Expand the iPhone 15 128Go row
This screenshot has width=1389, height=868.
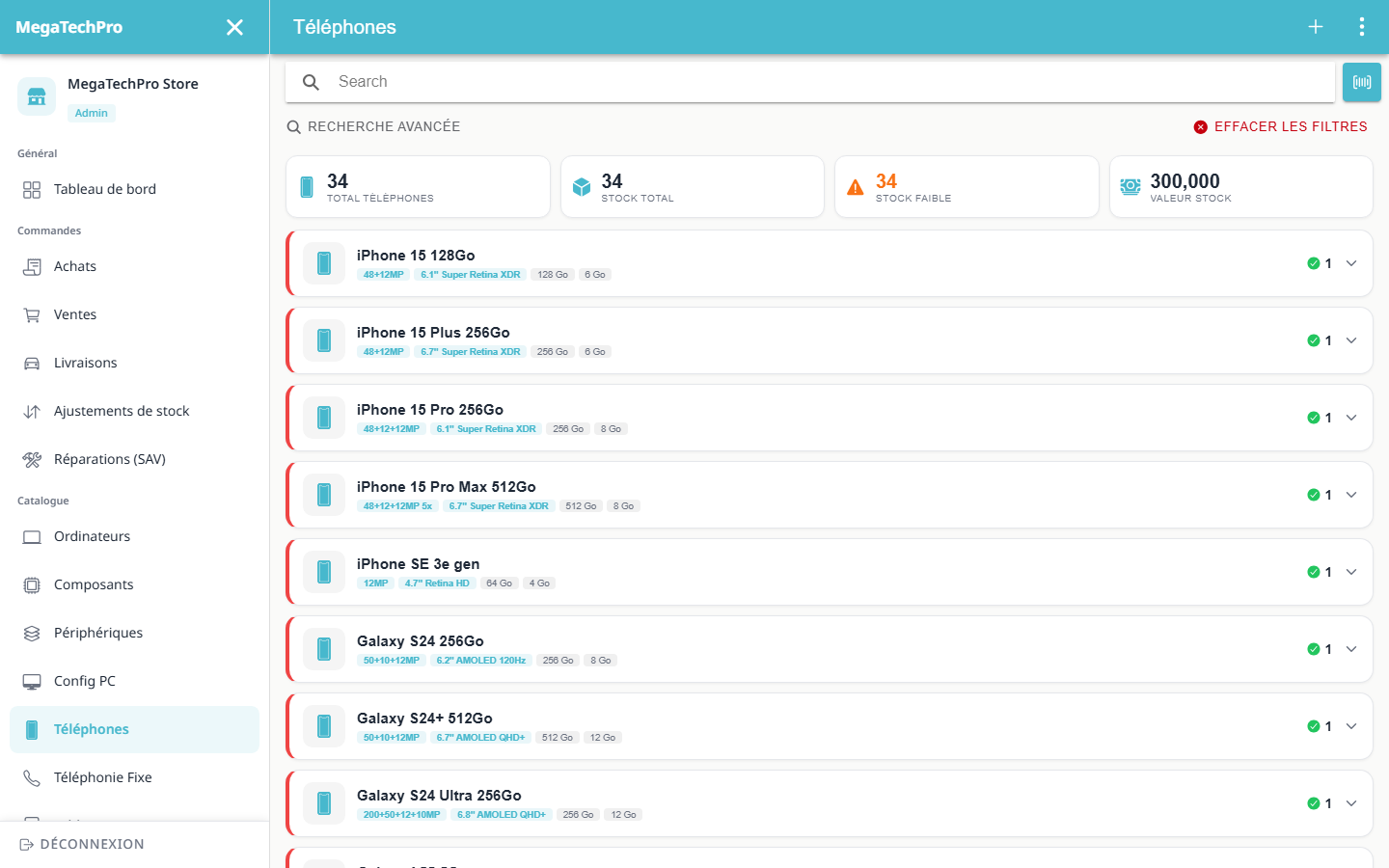(1351, 263)
